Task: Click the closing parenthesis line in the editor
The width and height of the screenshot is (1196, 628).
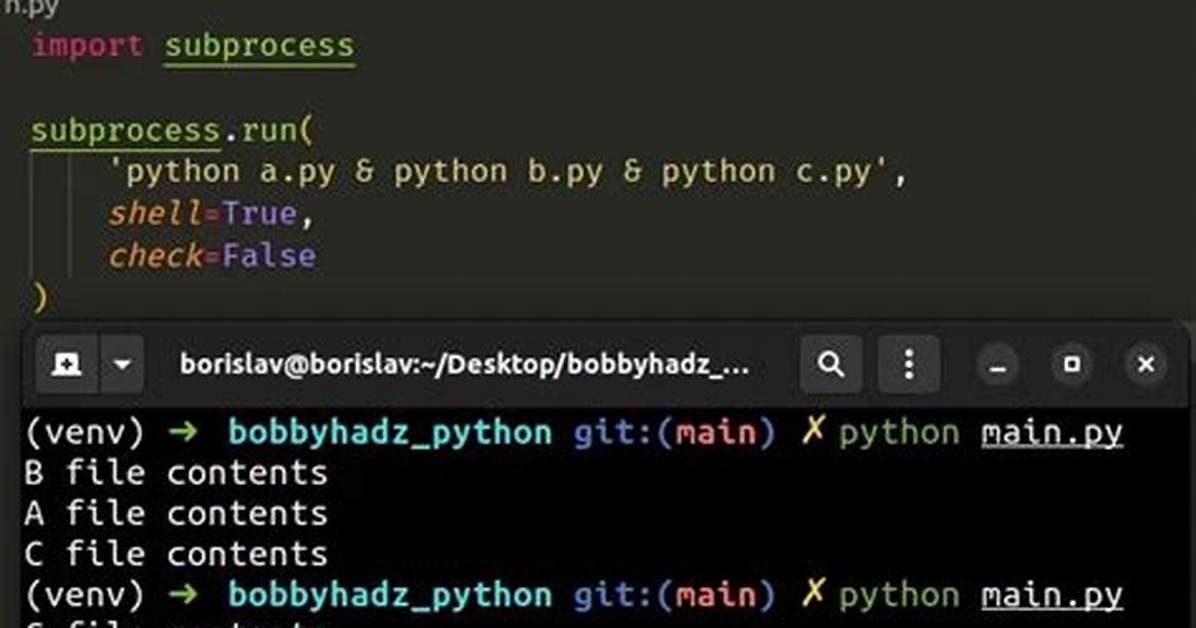Action: pyautogui.click(x=40, y=297)
